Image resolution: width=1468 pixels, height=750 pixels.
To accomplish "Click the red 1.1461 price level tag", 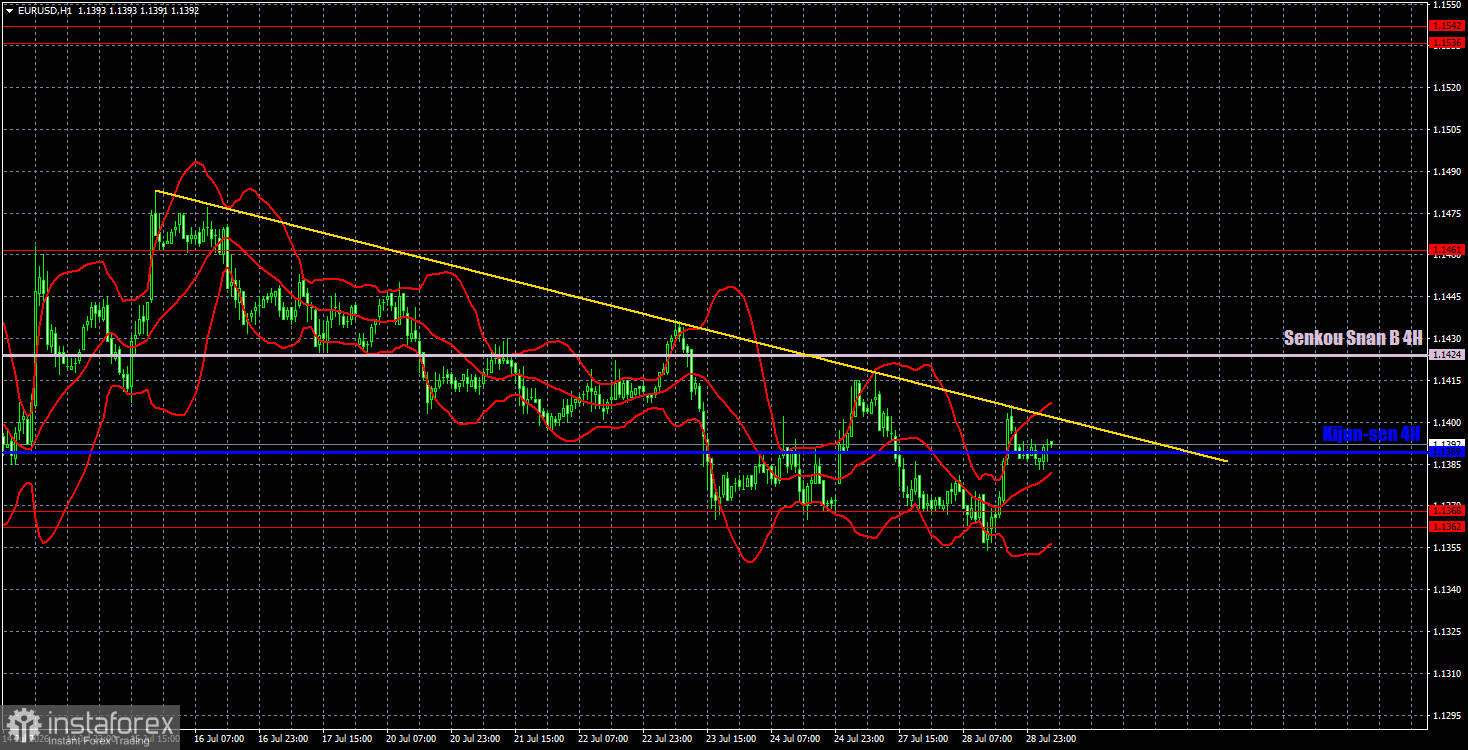I will click(x=1446, y=249).
